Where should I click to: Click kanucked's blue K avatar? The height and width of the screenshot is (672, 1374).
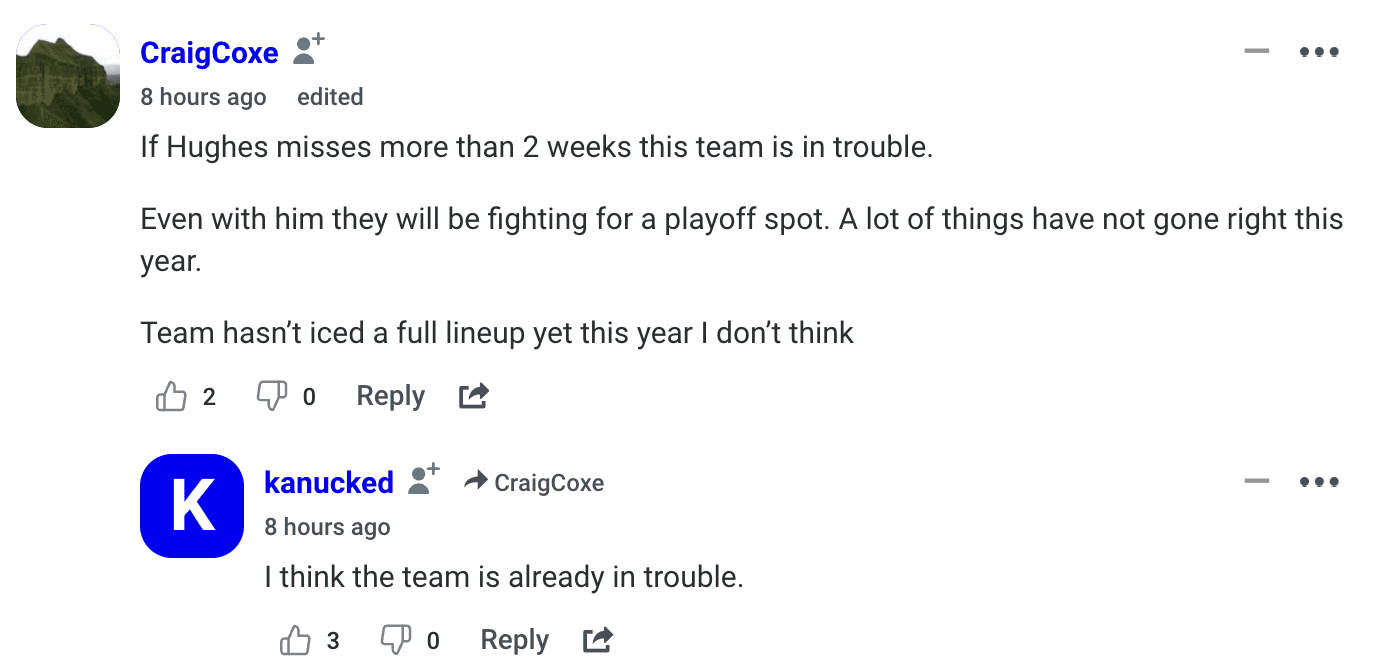click(192, 506)
